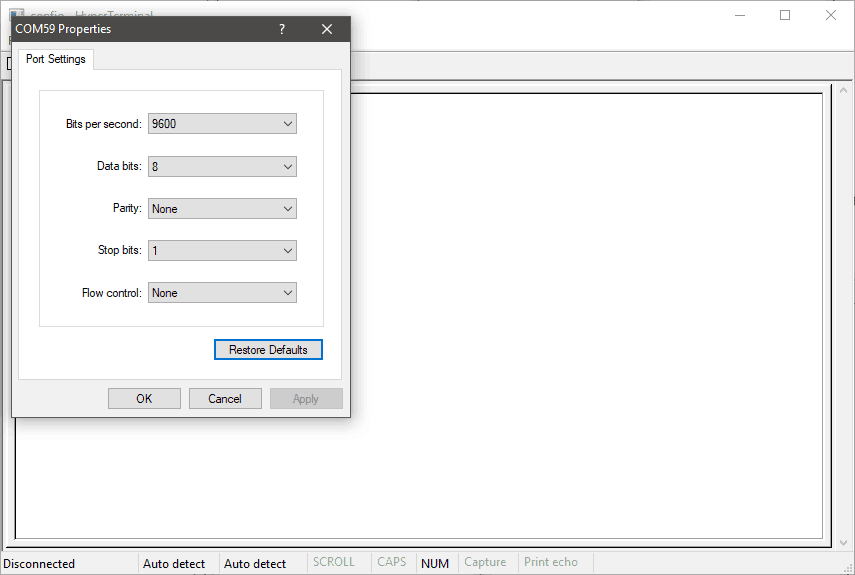Click the question mark help button
The height and width of the screenshot is (575, 855).
(x=281, y=29)
